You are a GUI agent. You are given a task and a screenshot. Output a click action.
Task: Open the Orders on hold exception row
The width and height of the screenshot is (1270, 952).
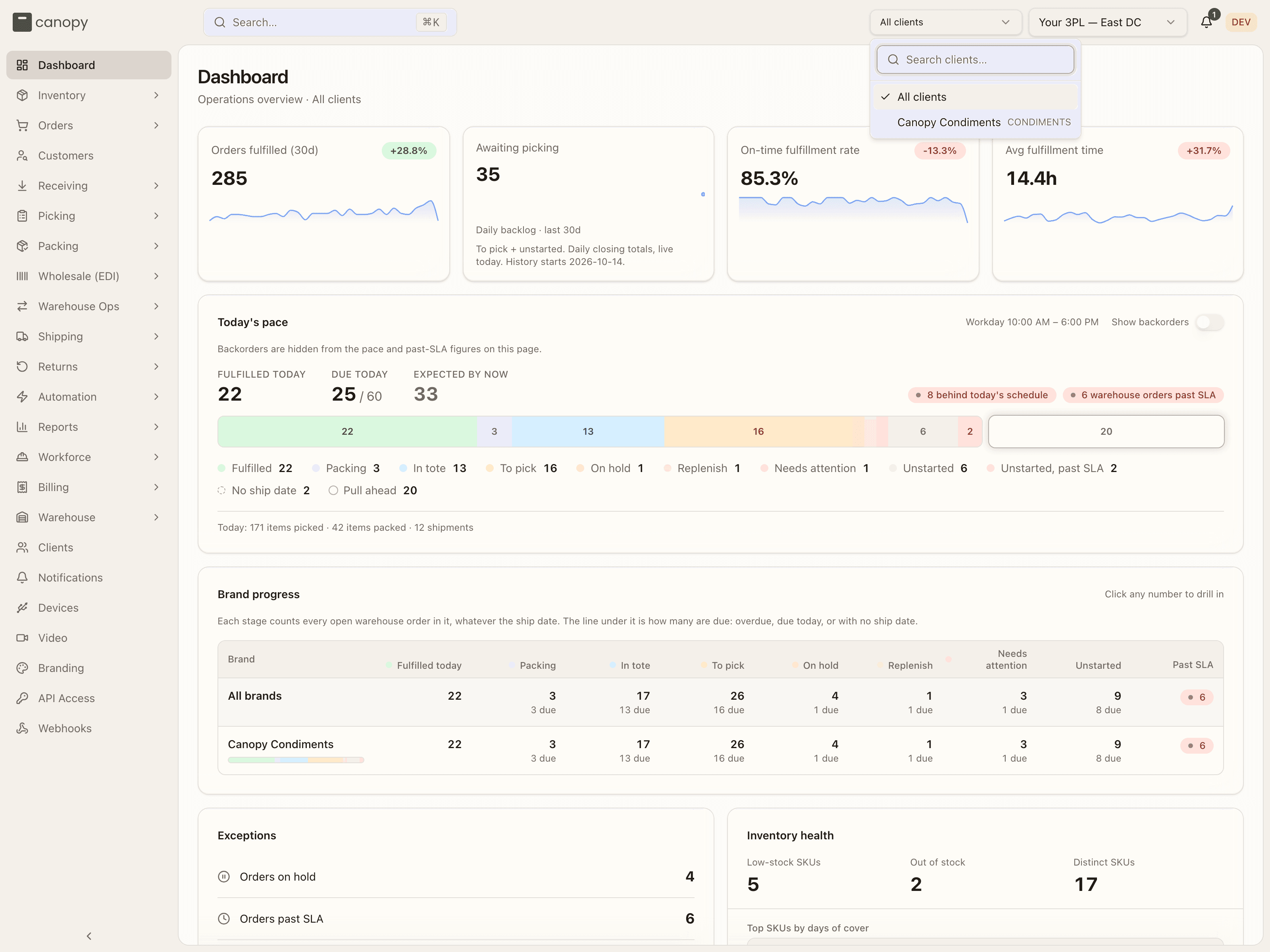(456, 877)
